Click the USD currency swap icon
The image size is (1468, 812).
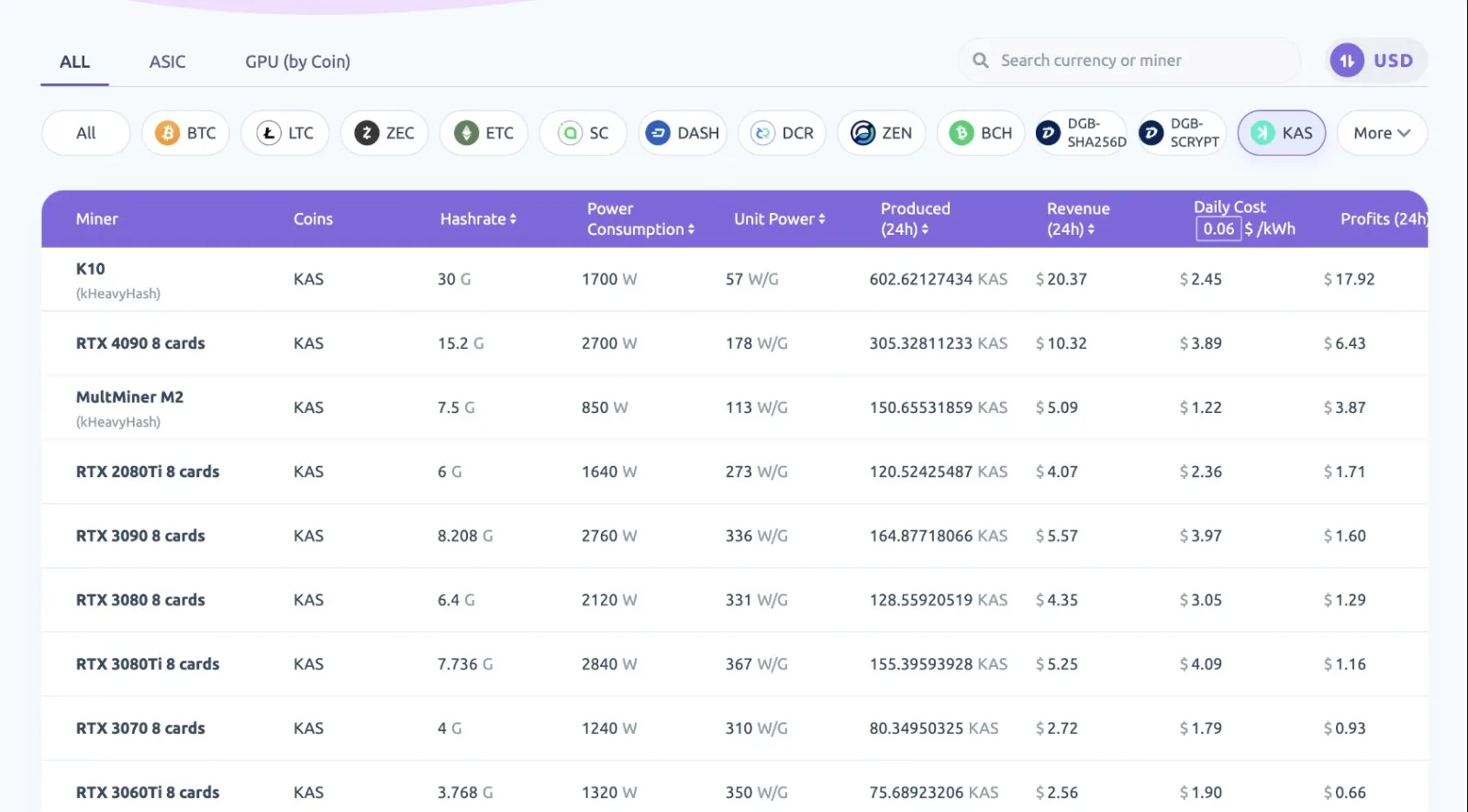1347,61
